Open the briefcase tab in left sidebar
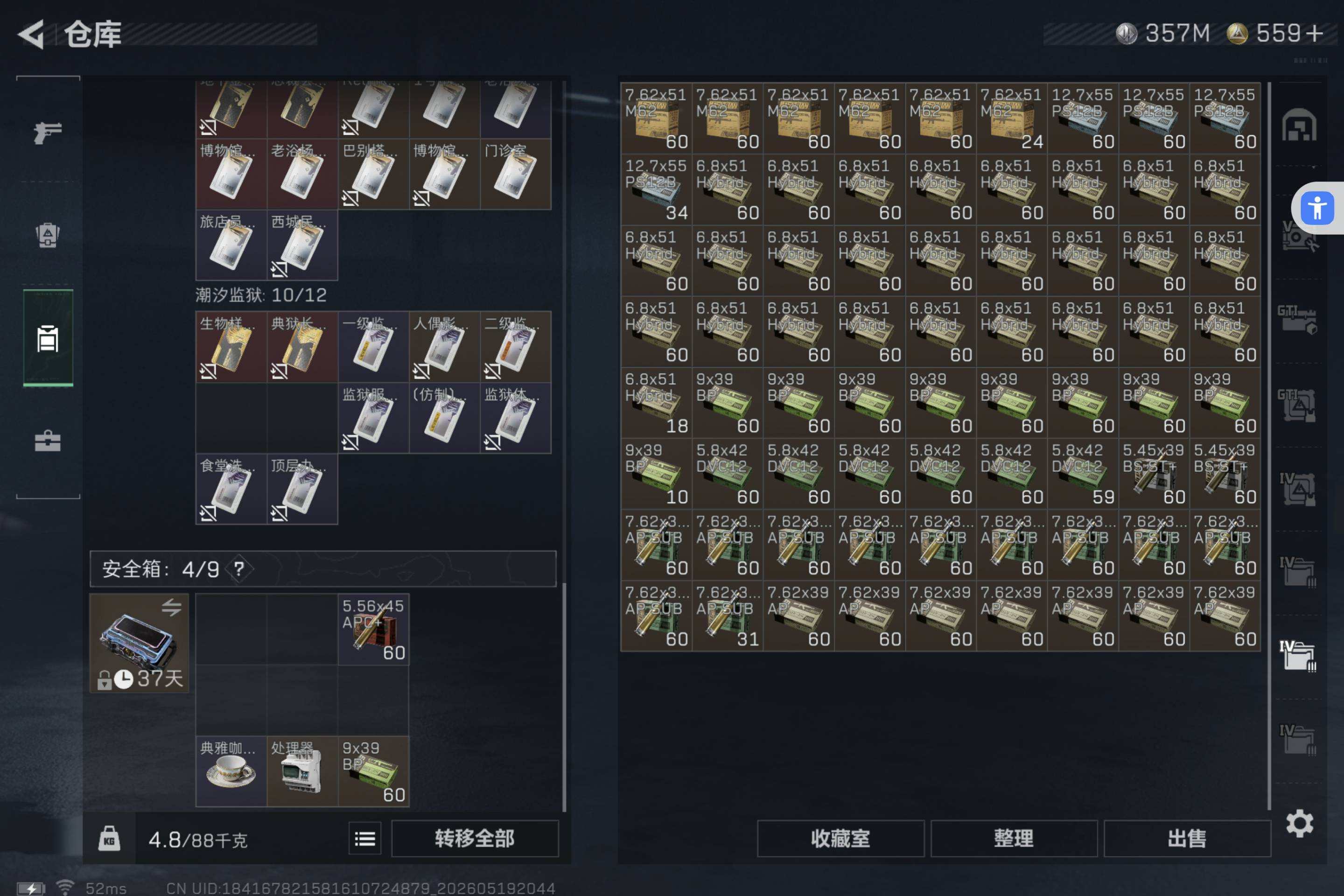The height and width of the screenshot is (896, 1344). click(x=48, y=441)
